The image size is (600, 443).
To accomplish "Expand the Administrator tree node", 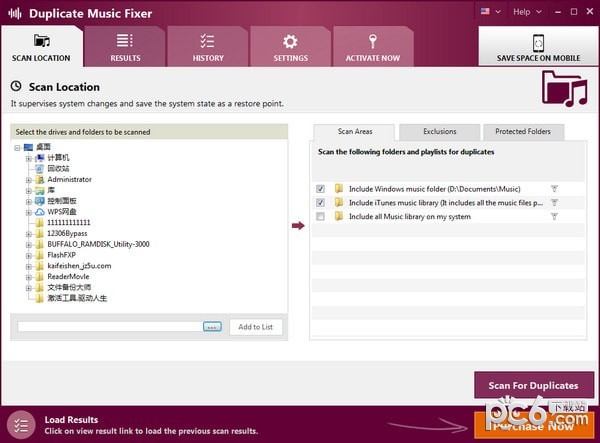I will pyautogui.click(x=29, y=180).
